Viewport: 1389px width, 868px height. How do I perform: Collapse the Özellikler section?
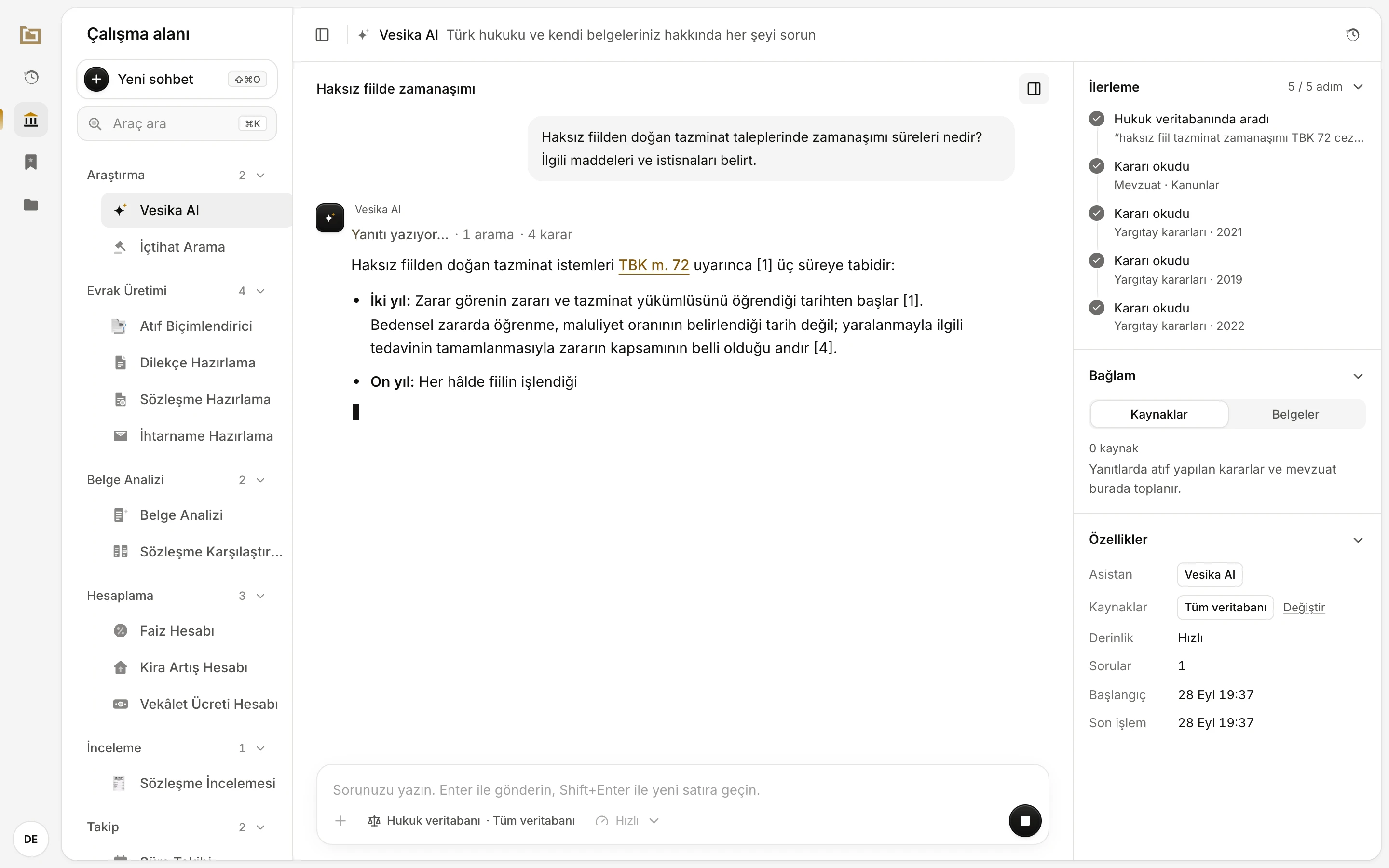coord(1358,540)
